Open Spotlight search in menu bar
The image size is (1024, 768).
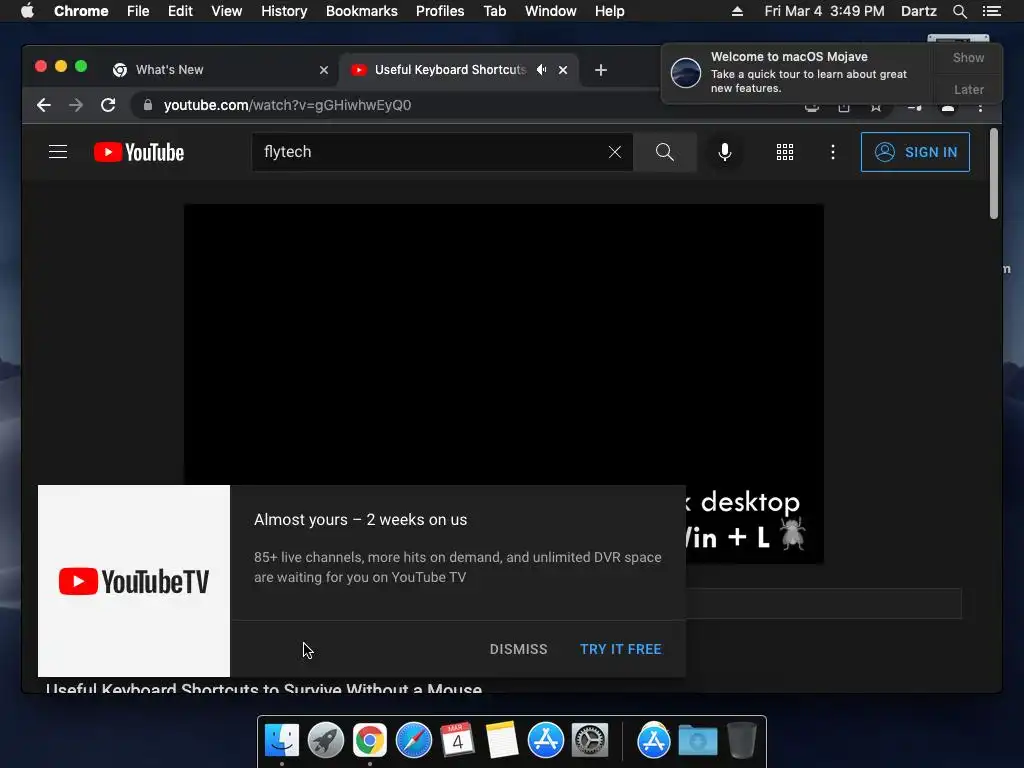[x=959, y=11]
